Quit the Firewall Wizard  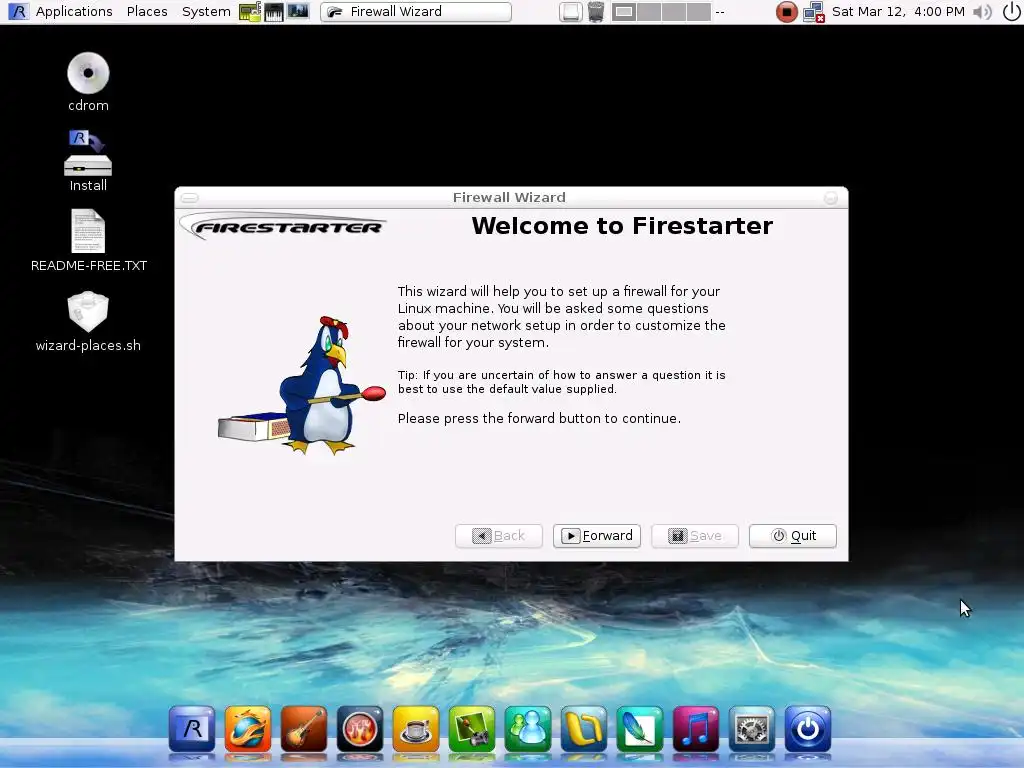tap(792, 536)
